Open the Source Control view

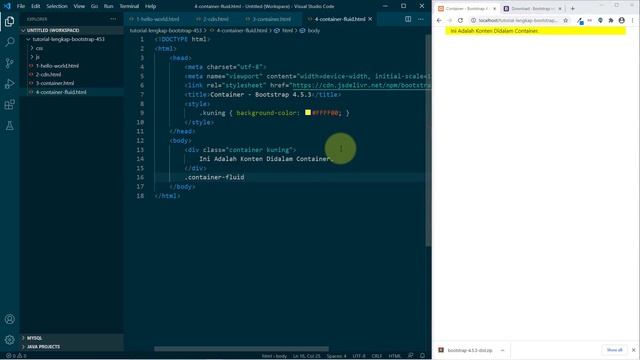click(9, 63)
